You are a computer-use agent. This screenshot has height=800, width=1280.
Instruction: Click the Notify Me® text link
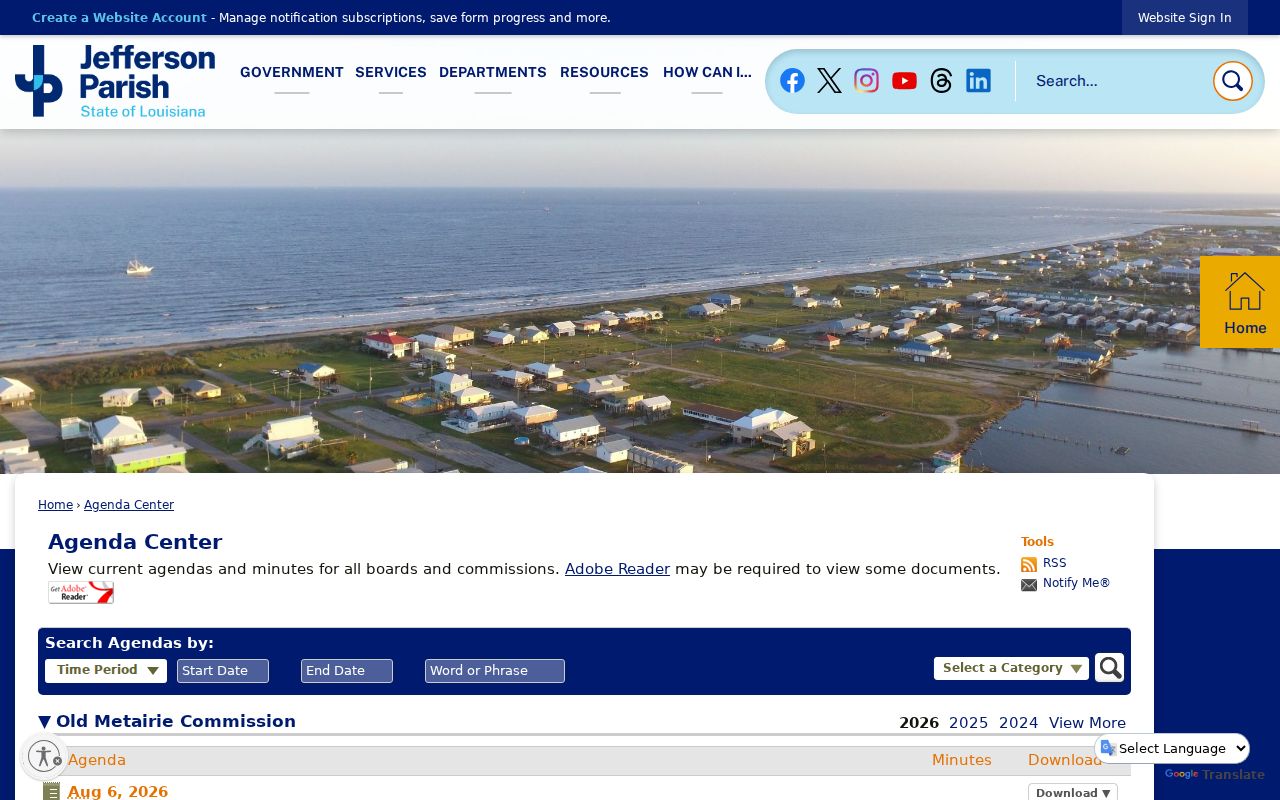(x=1077, y=584)
